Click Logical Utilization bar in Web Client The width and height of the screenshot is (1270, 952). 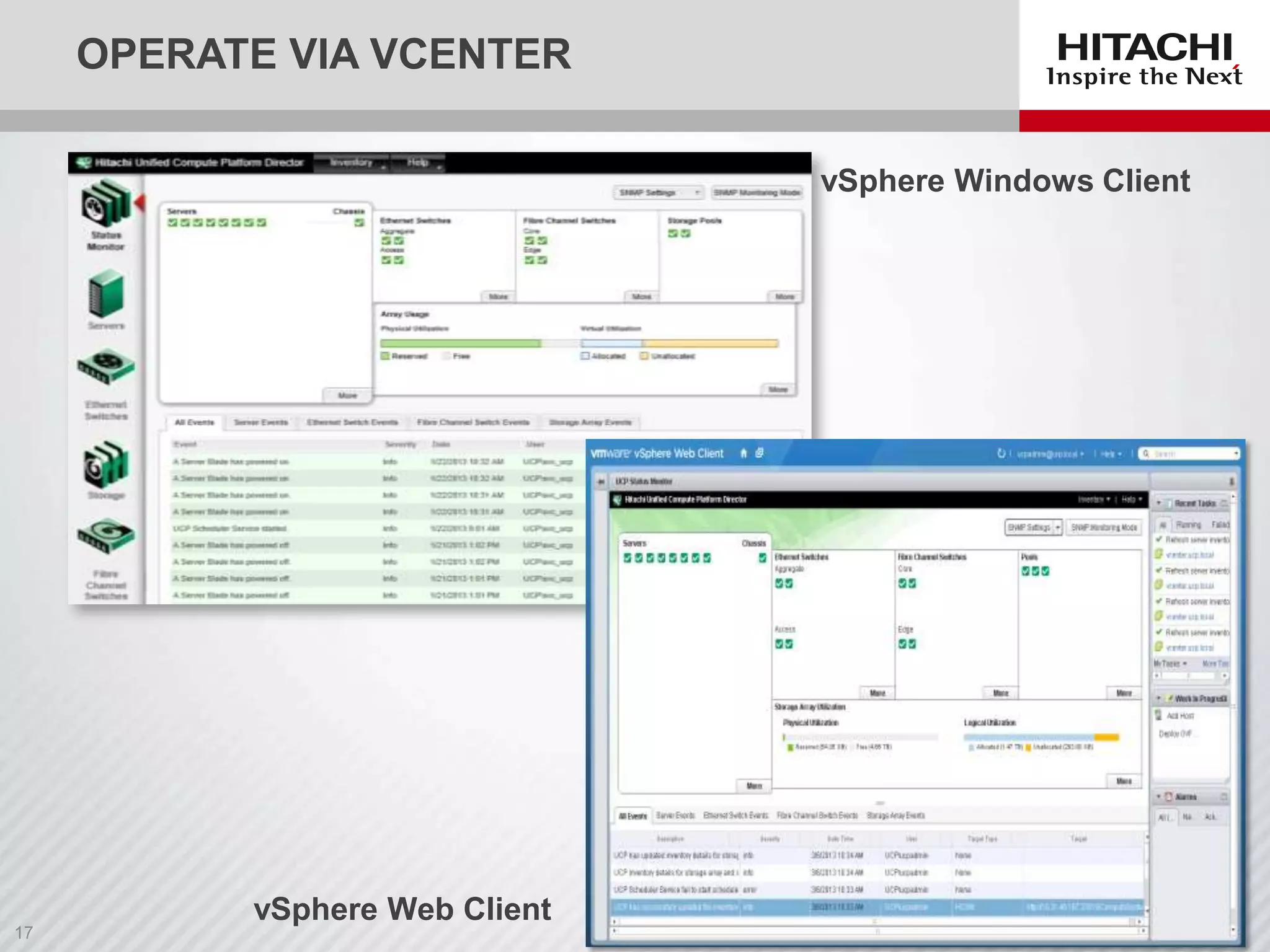1041,737
